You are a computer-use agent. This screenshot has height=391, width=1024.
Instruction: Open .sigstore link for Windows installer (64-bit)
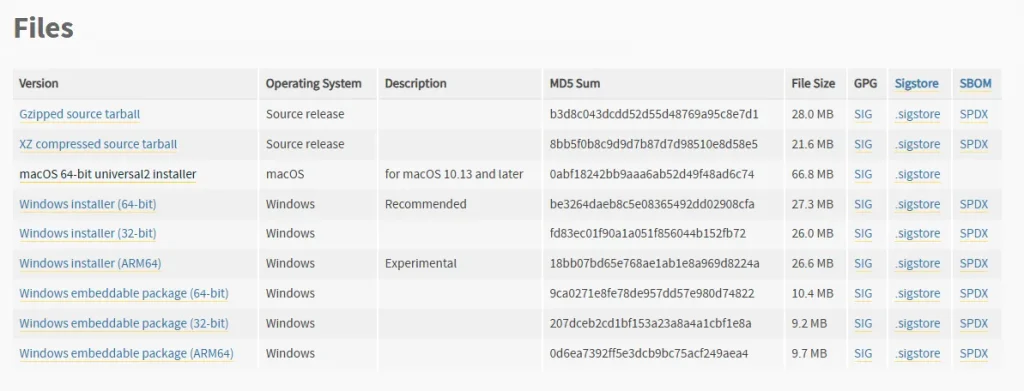pyautogui.click(x=917, y=204)
